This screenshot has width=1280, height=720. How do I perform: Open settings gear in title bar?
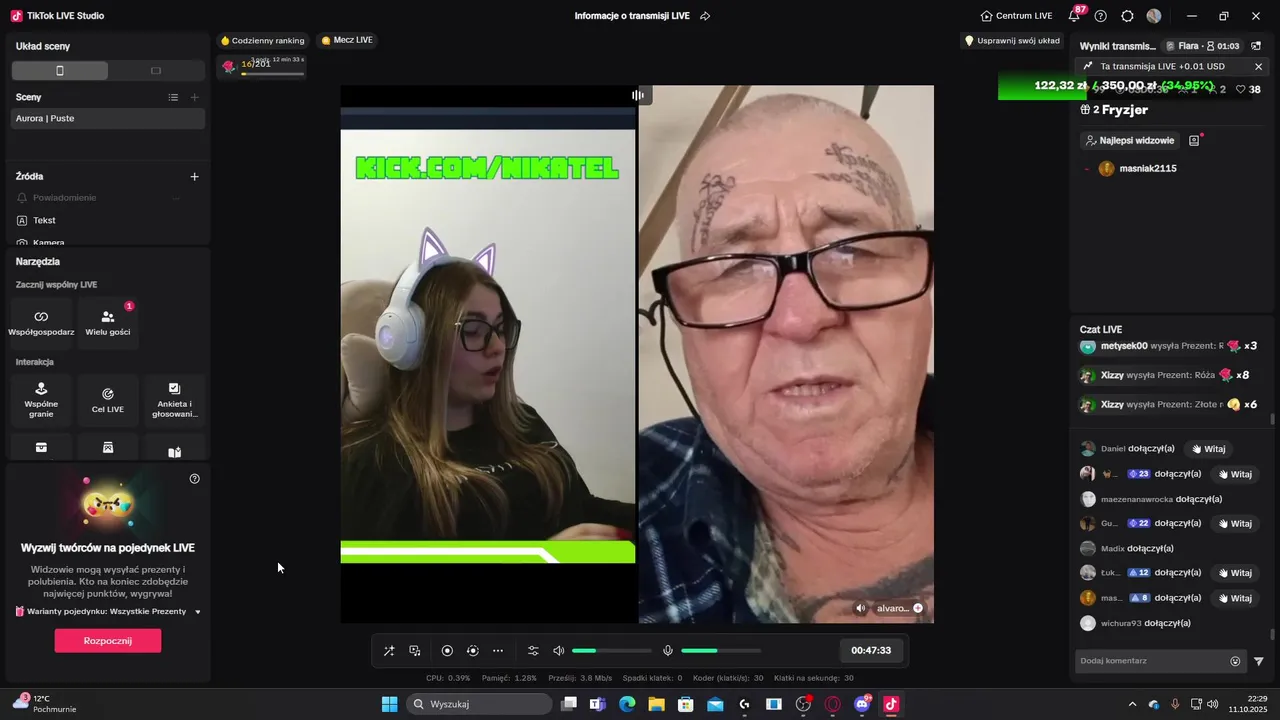1128,16
